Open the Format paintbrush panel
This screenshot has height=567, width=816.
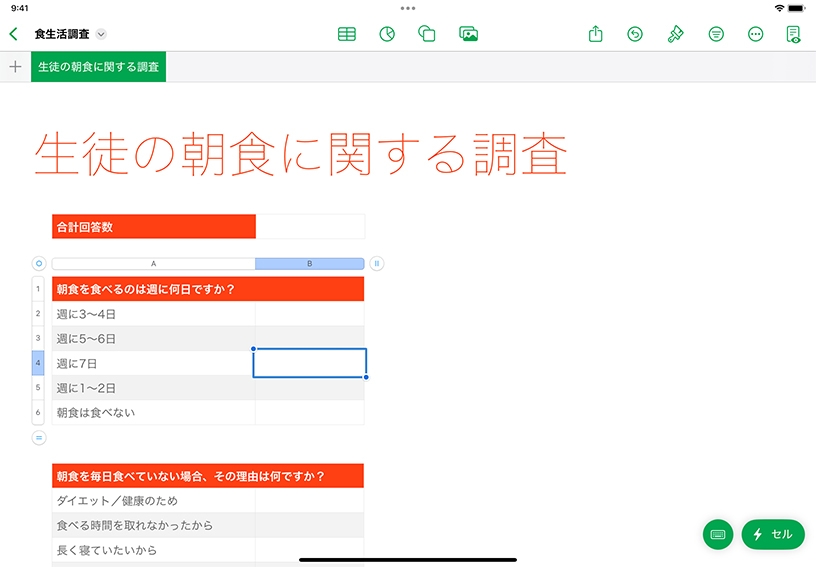click(676, 34)
